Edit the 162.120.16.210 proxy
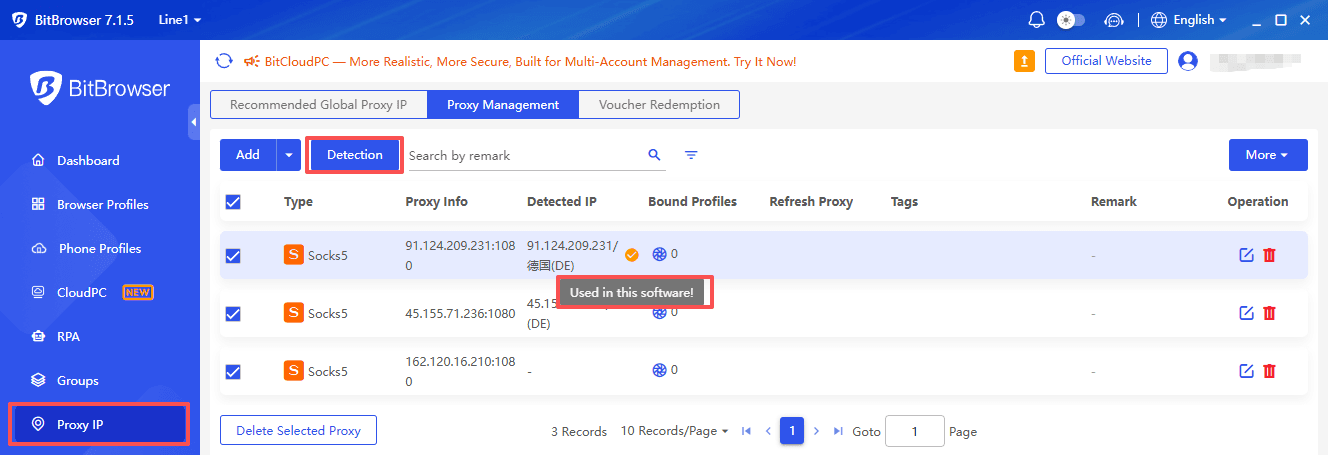Image resolution: width=1328 pixels, height=455 pixels. click(1246, 371)
